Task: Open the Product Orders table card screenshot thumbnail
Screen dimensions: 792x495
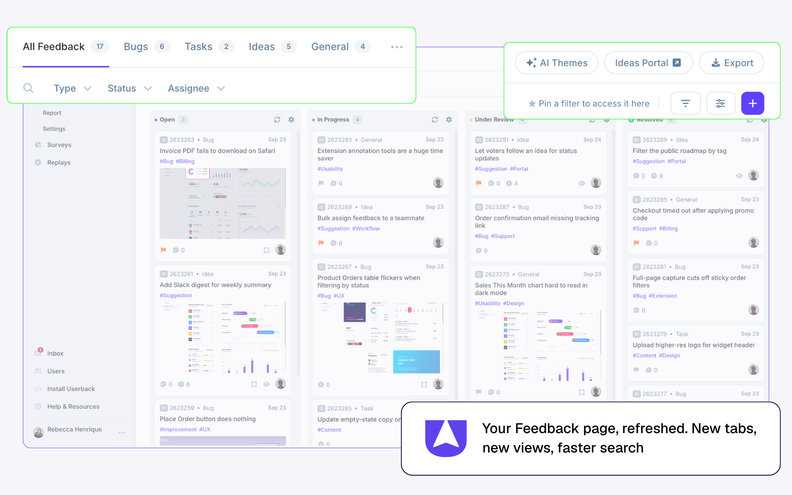Action: 380,338
